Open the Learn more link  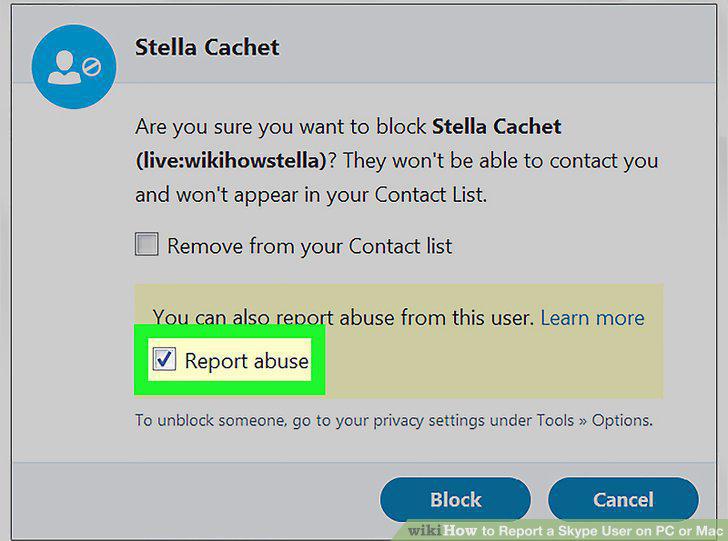coord(592,318)
